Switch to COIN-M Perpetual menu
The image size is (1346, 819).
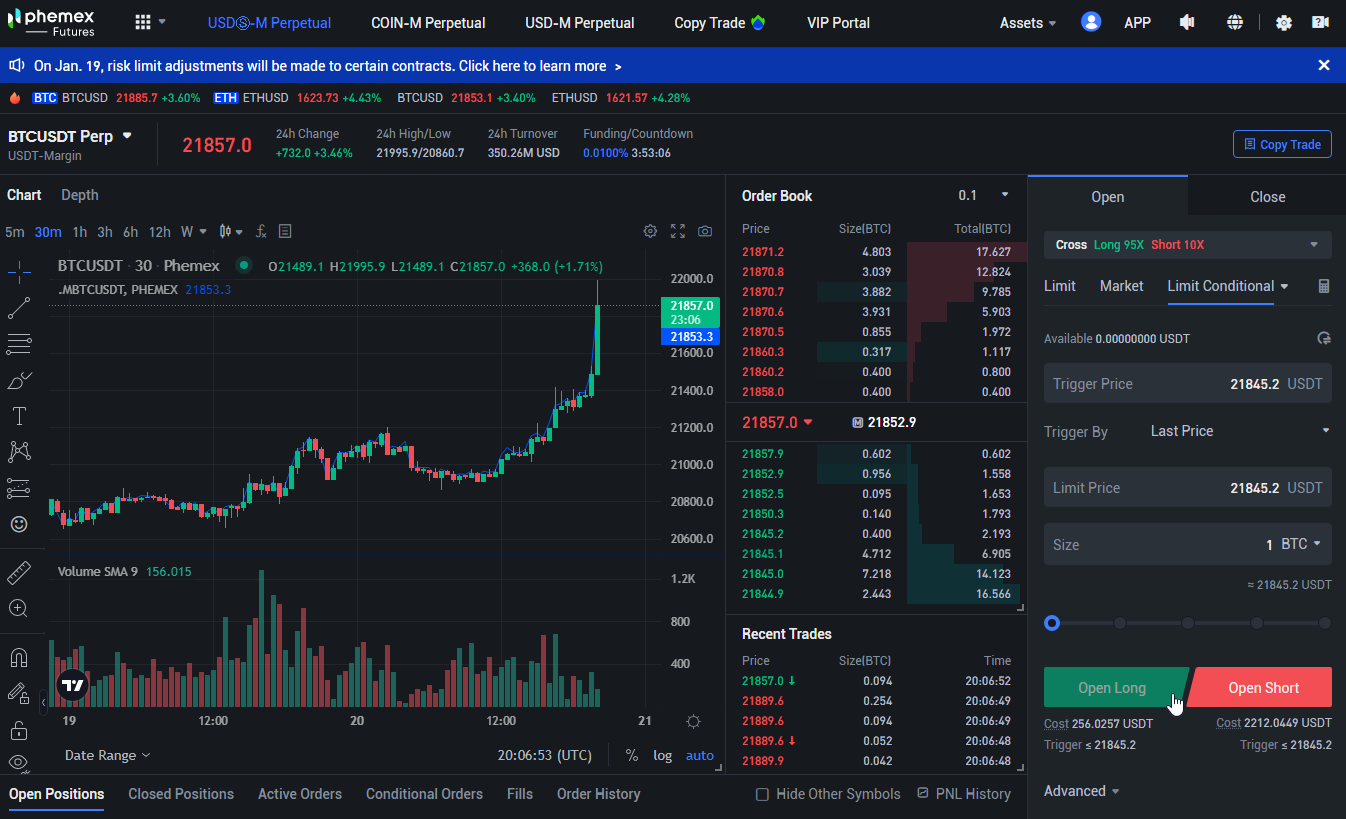pyautogui.click(x=428, y=22)
